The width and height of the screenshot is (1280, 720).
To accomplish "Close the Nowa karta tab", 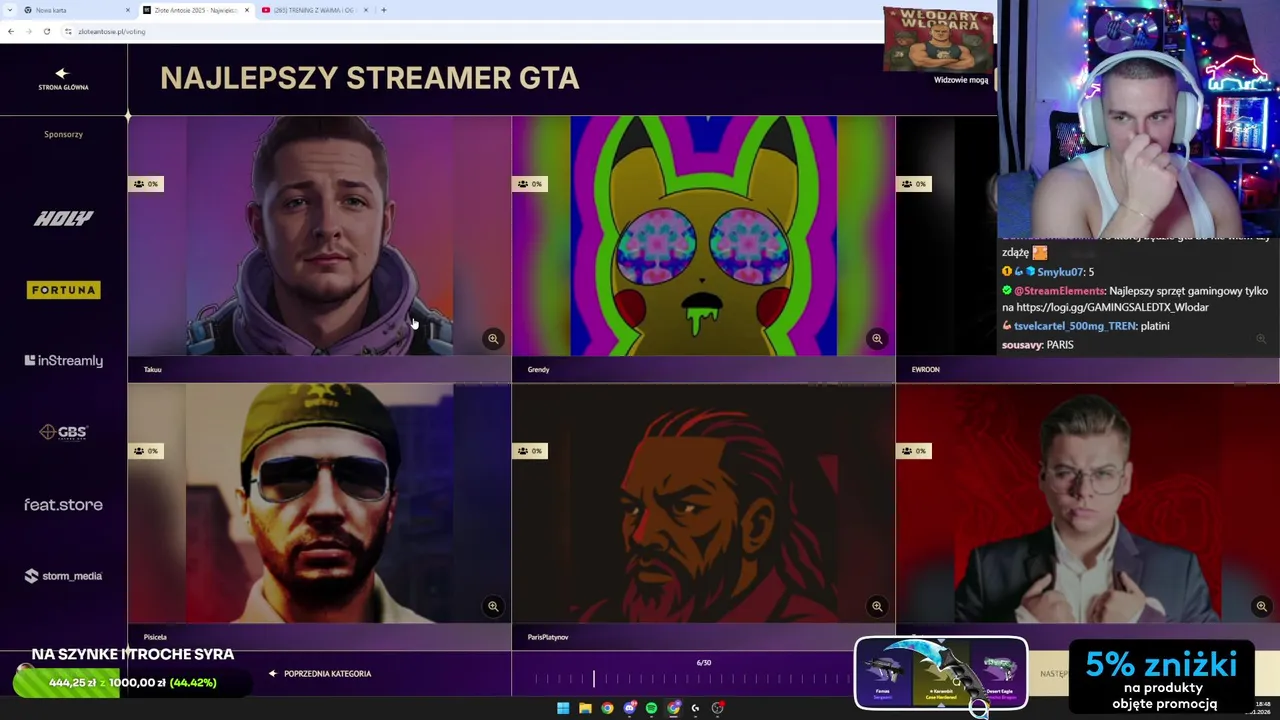I will 128,10.
